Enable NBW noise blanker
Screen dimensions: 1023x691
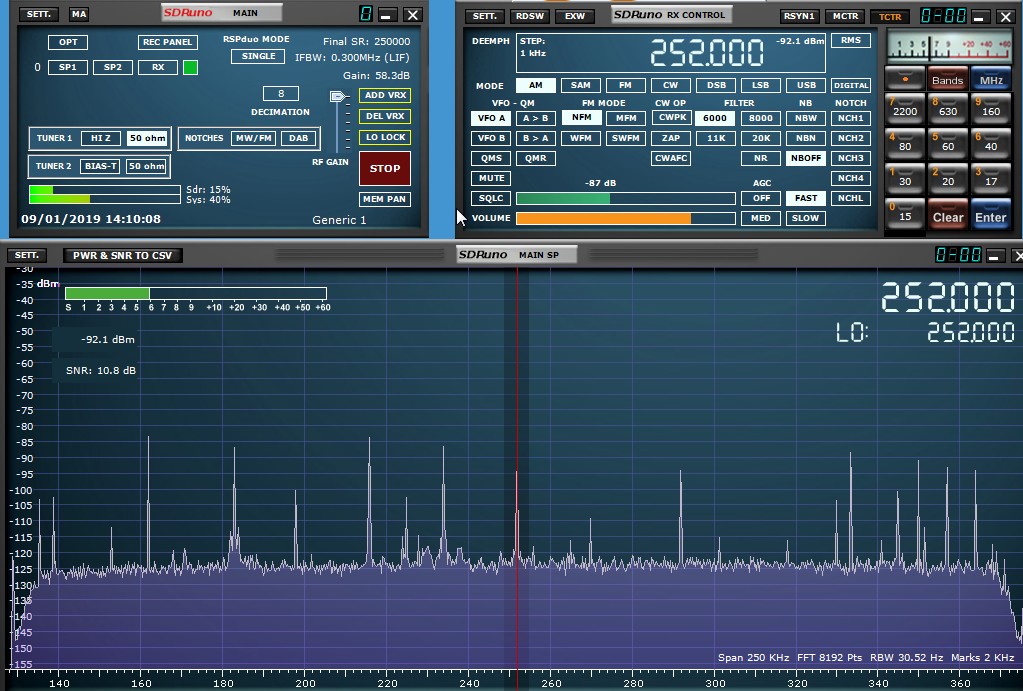[x=806, y=118]
